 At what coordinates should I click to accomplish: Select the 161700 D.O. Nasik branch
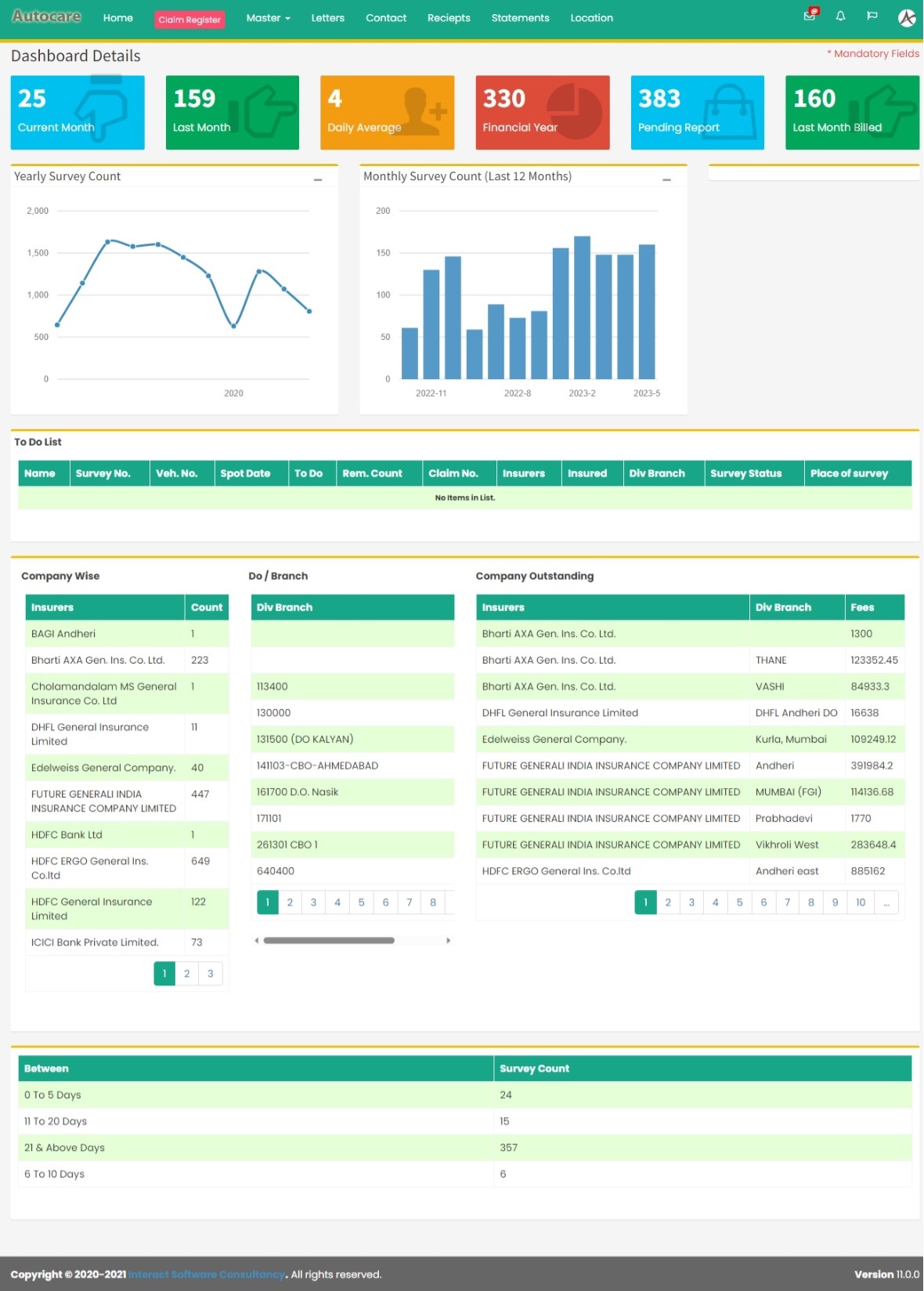pos(352,792)
